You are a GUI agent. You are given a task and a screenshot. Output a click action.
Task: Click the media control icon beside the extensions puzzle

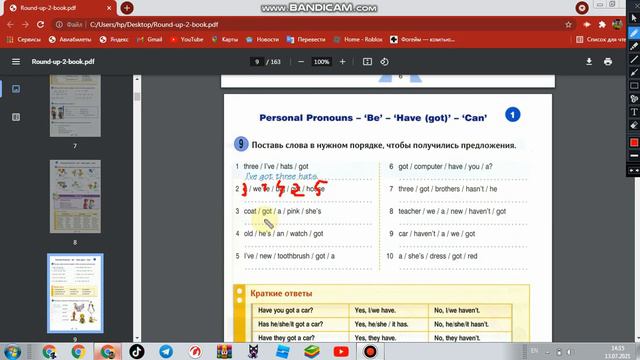coord(587,24)
